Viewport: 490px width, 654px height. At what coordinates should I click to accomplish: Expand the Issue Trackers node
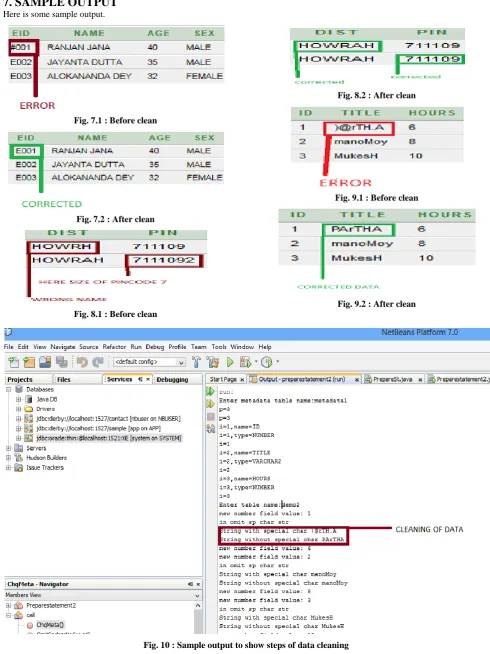pos(8,468)
